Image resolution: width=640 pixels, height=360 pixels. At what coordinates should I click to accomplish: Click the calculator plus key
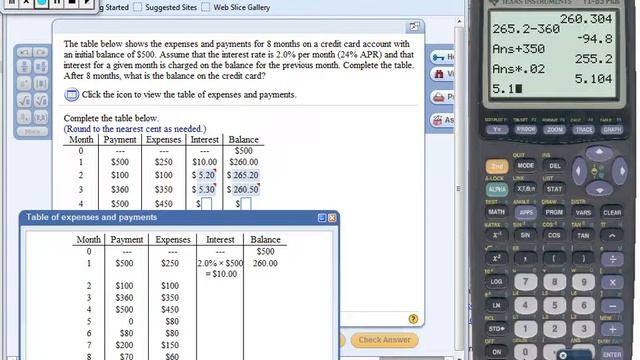612,329
